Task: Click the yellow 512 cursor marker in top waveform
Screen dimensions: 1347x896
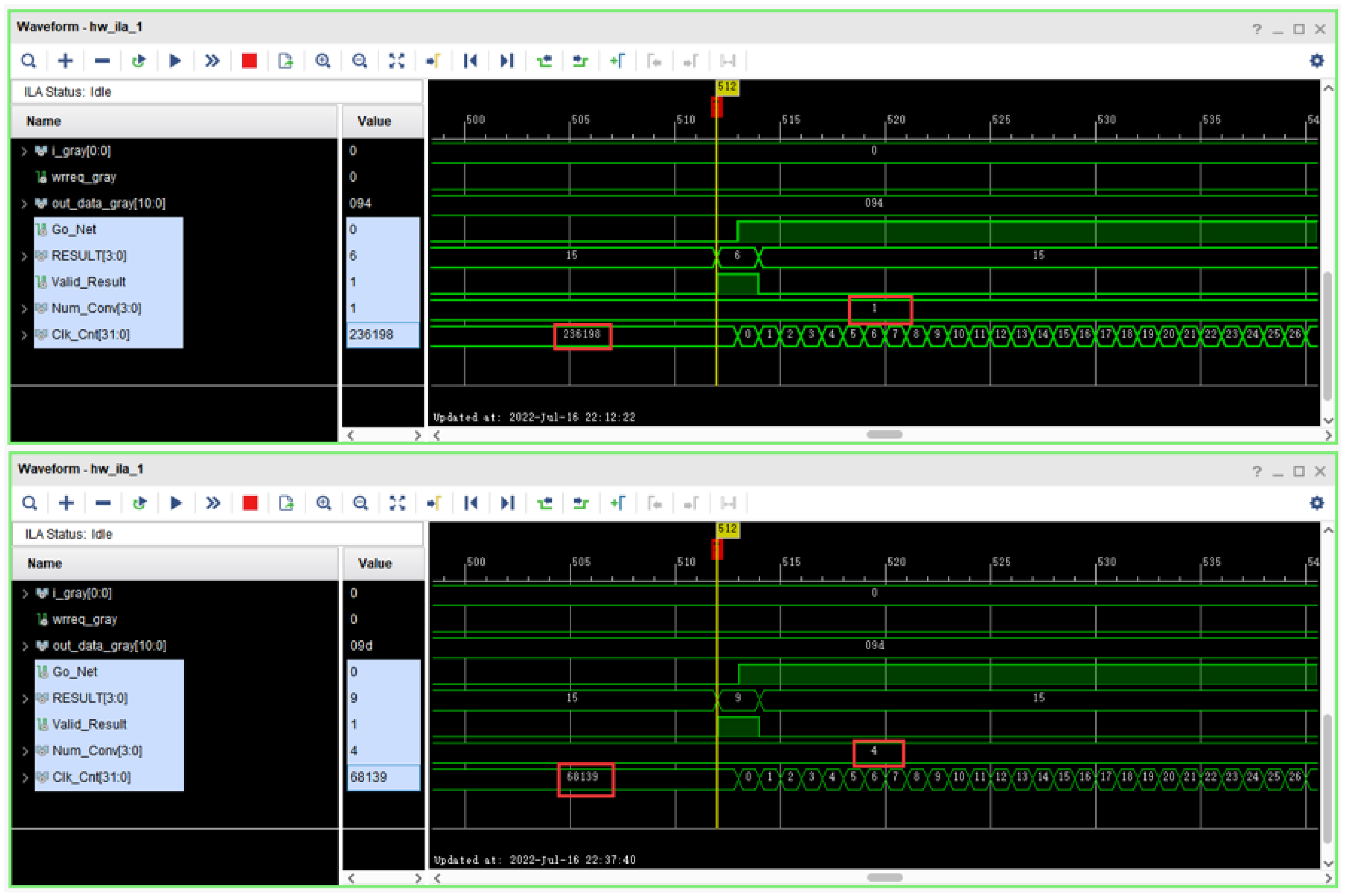Action: point(727,87)
